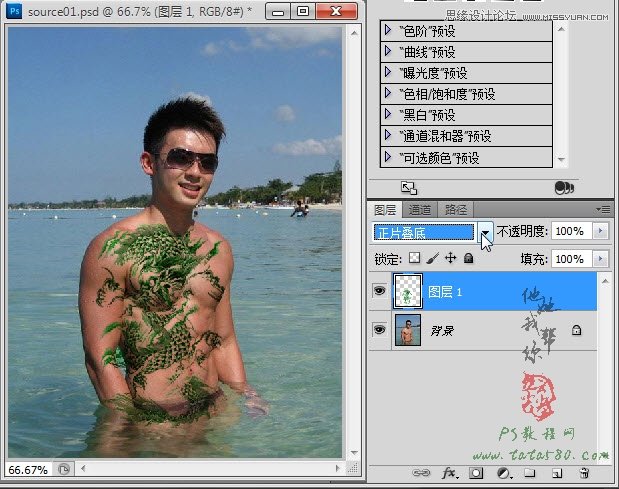
Task: Open the 不透明度 opacity slider arrow
Action: click(600, 231)
